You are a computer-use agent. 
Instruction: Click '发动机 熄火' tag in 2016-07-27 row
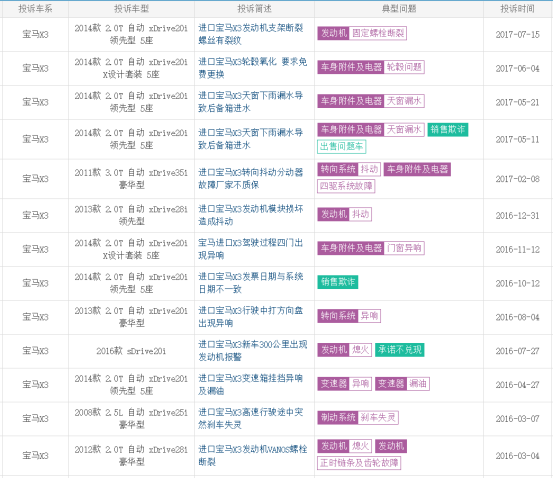[344, 350]
